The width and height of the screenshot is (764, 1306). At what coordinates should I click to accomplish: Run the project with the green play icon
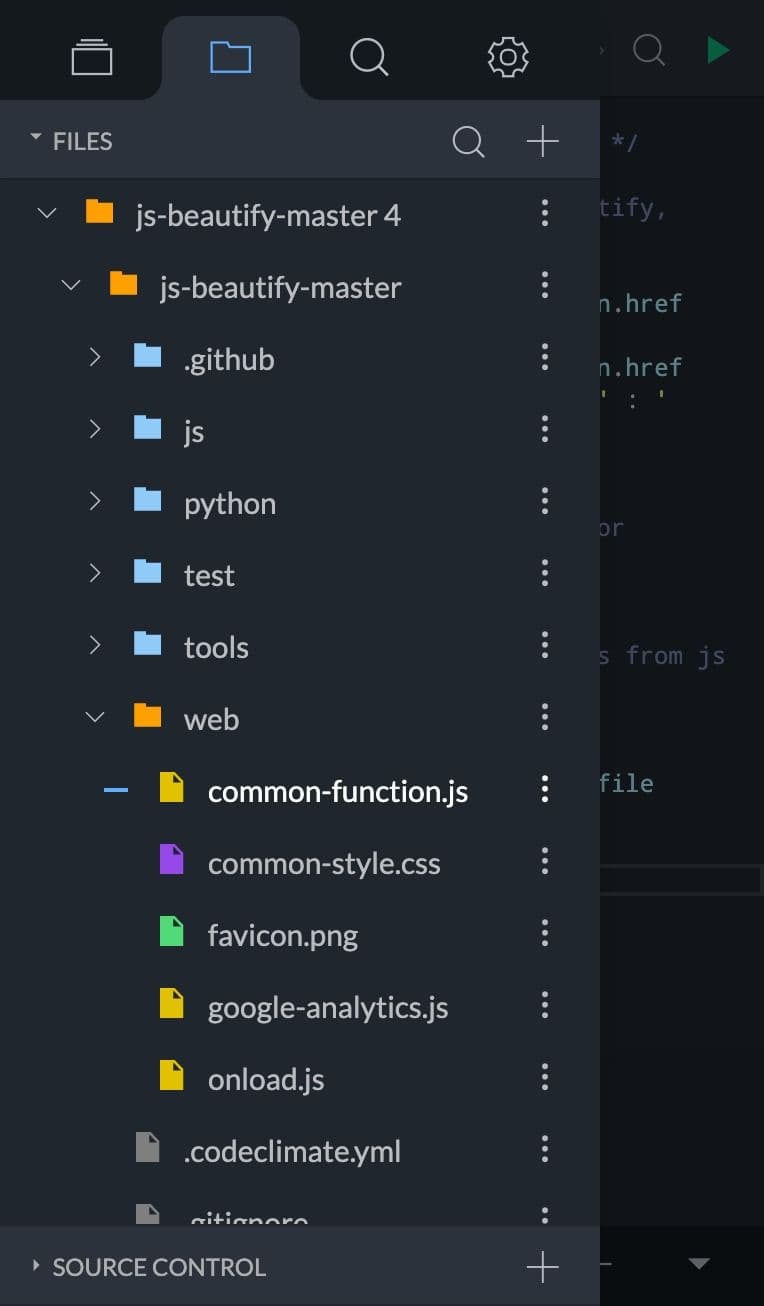coord(718,49)
